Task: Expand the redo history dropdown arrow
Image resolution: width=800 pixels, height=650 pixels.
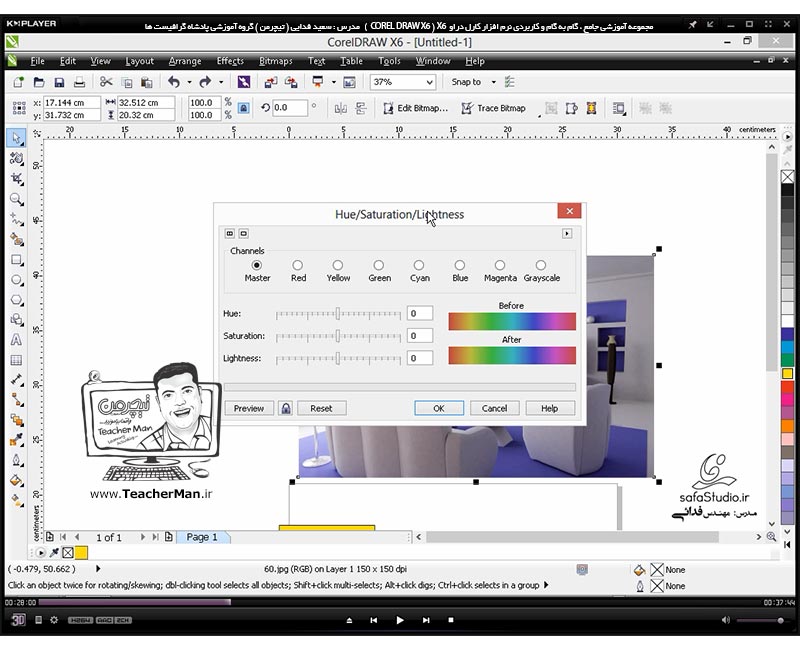Action: click(x=221, y=82)
